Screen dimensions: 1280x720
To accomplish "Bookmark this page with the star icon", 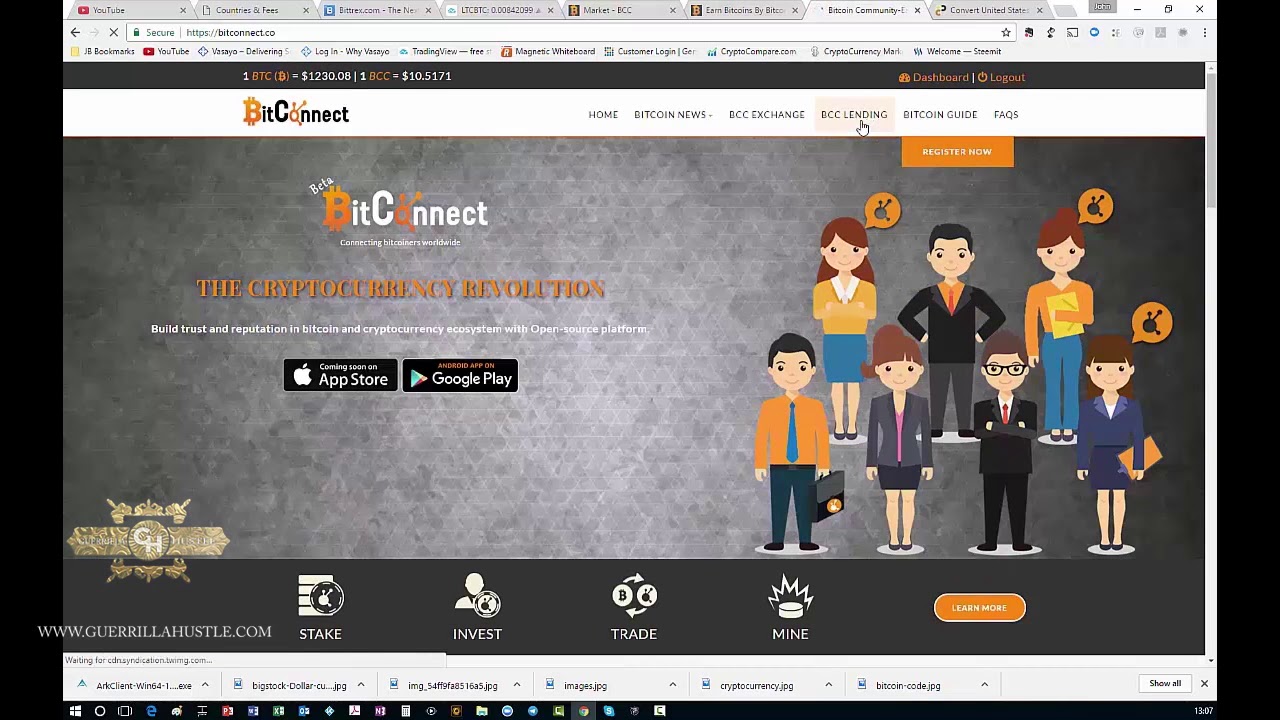I will pos(1006,32).
